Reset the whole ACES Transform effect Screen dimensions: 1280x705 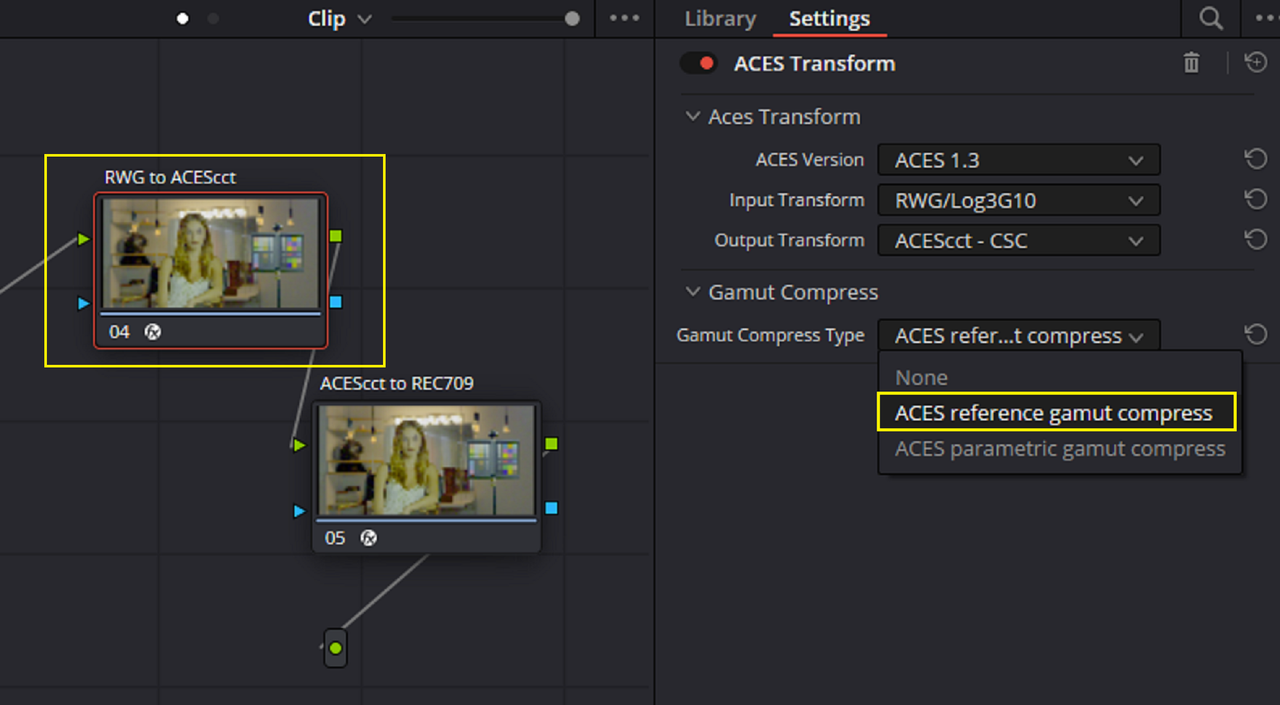pyautogui.click(x=1256, y=63)
